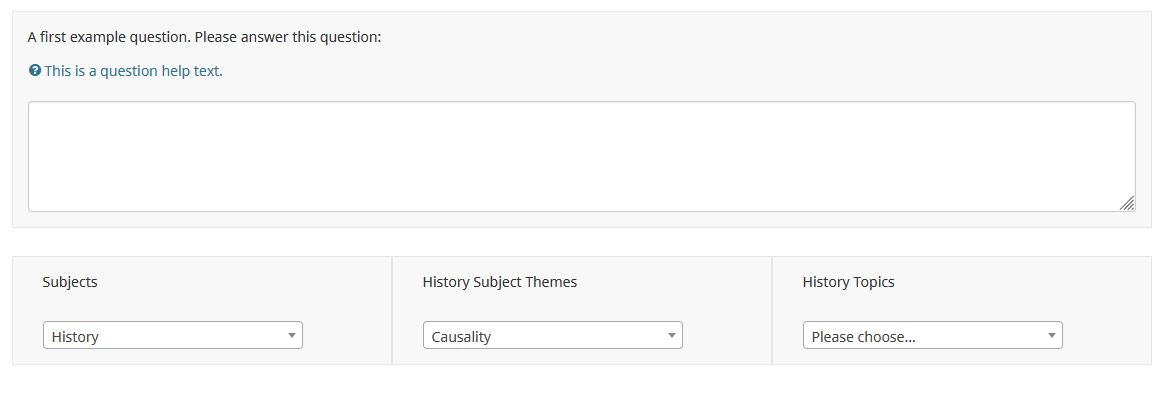The image size is (1169, 398).
Task: Click the 'A first example question' text
Action: pos(109,37)
